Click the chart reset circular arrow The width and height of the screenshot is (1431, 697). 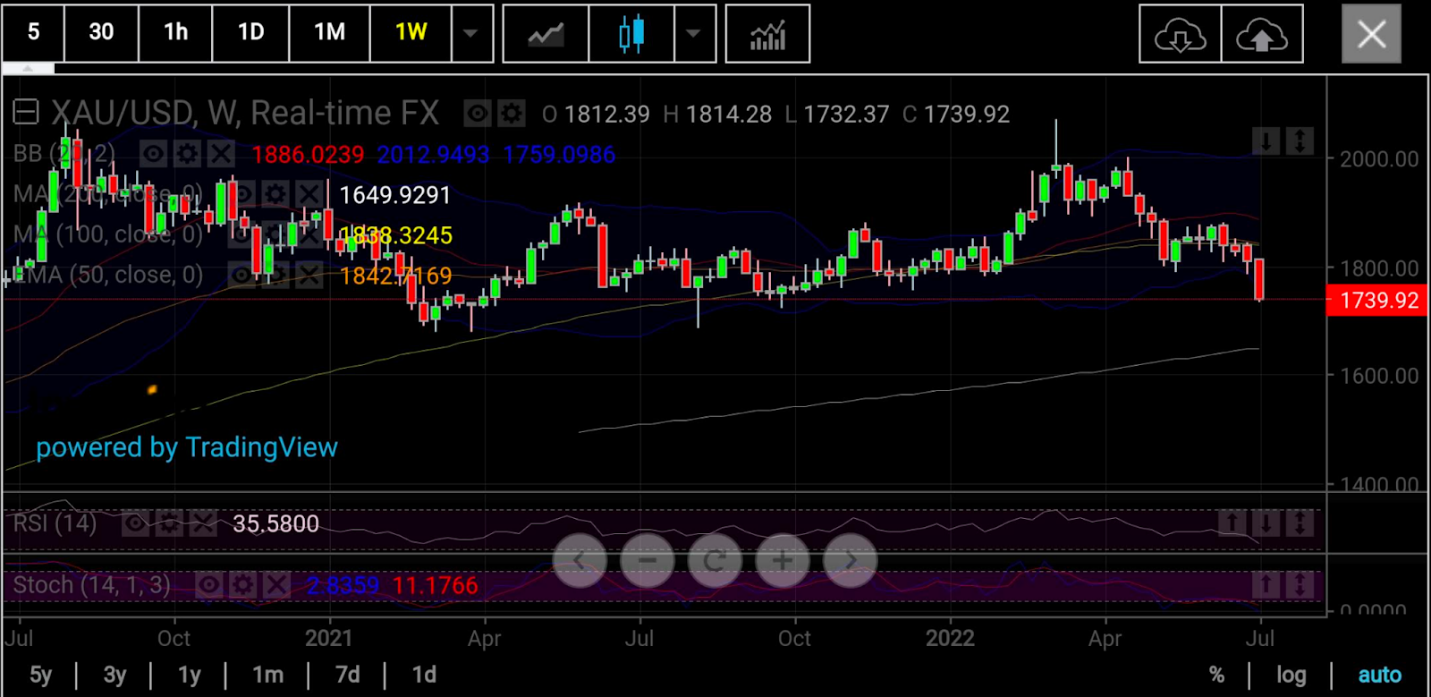(x=714, y=560)
